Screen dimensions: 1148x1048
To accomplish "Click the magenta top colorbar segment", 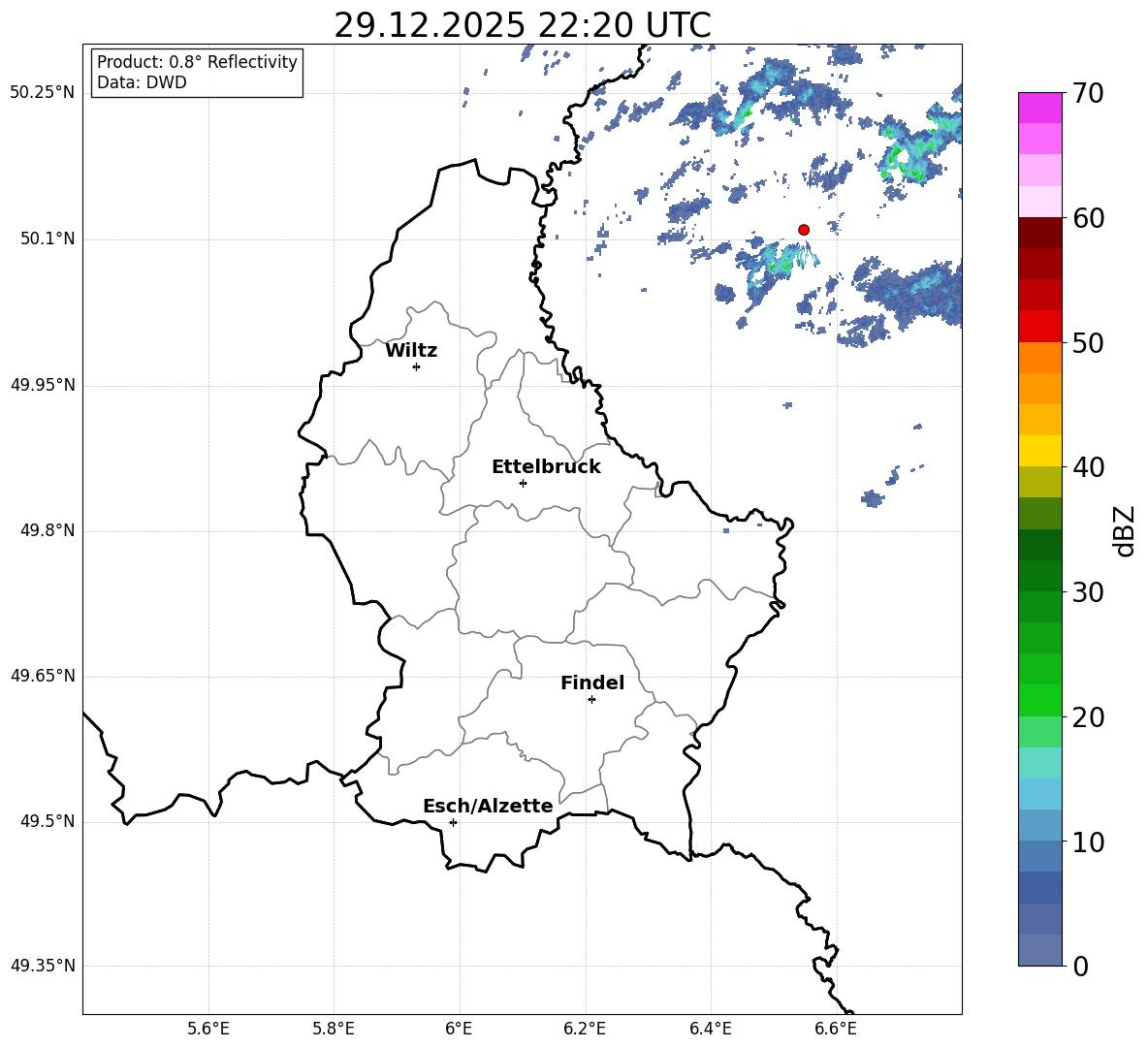I will (1039, 108).
